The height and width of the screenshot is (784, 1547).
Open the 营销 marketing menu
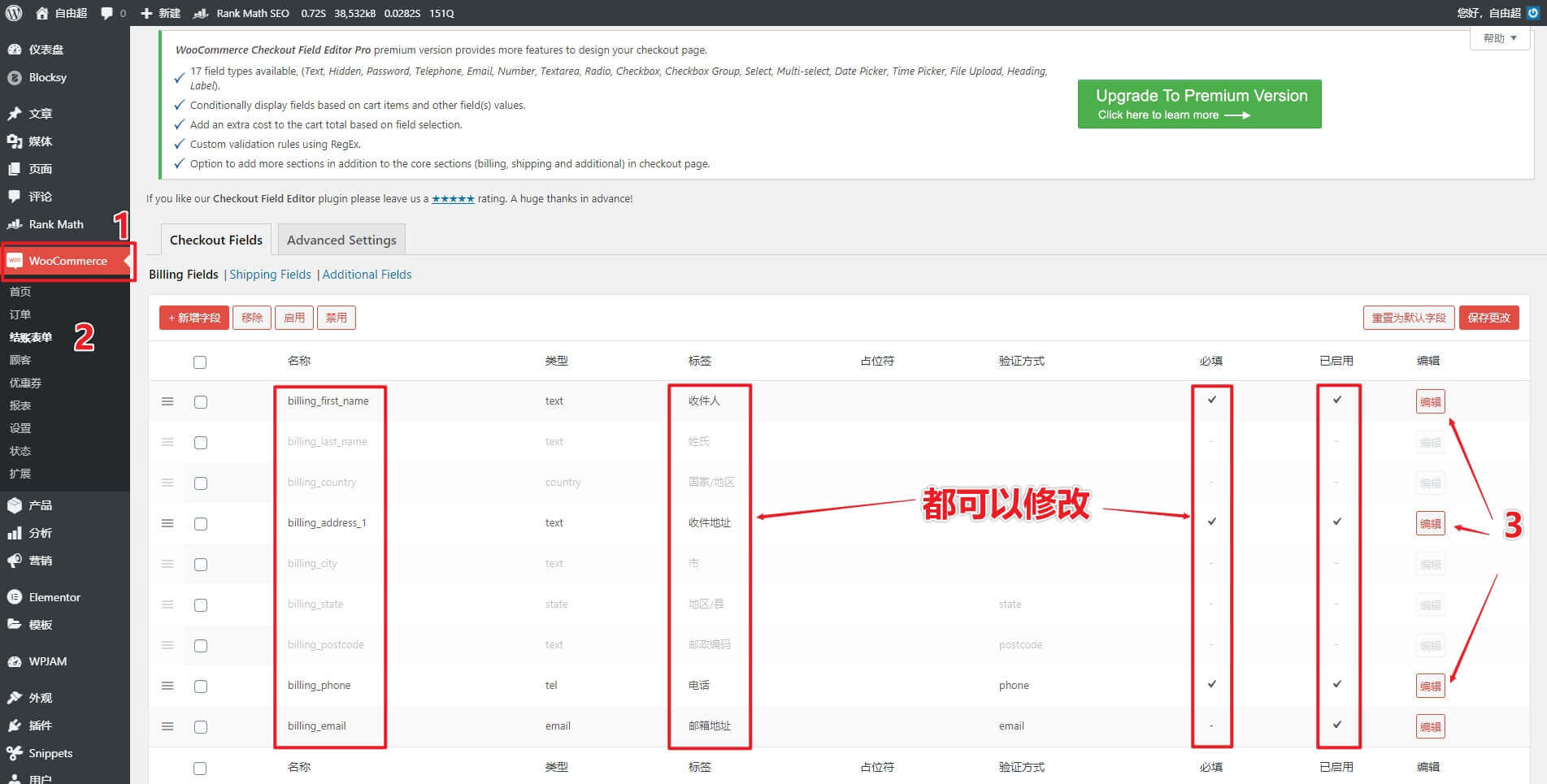click(x=41, y=561)
